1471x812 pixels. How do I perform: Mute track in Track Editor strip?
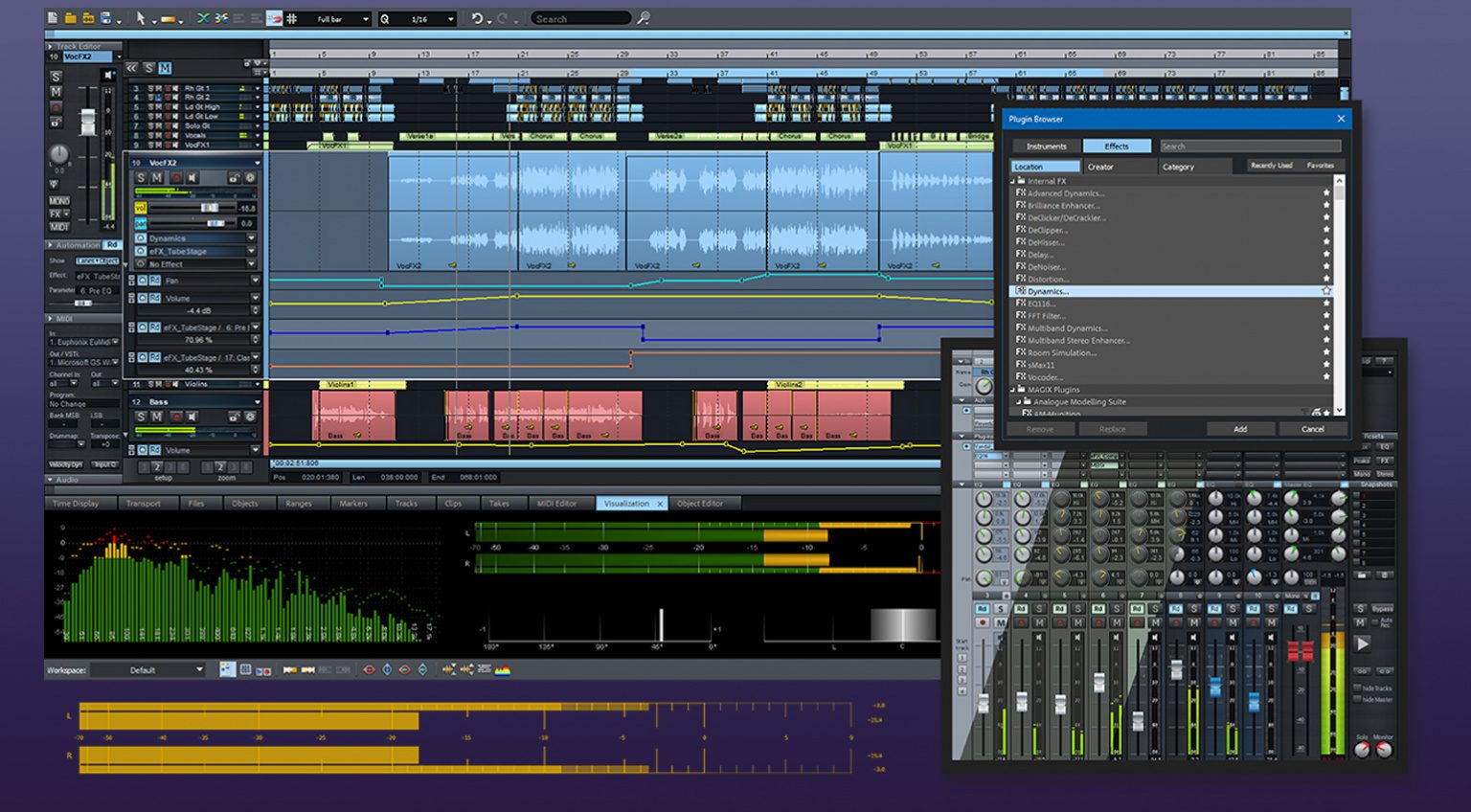pyautogui.click(x=56, y=92)
